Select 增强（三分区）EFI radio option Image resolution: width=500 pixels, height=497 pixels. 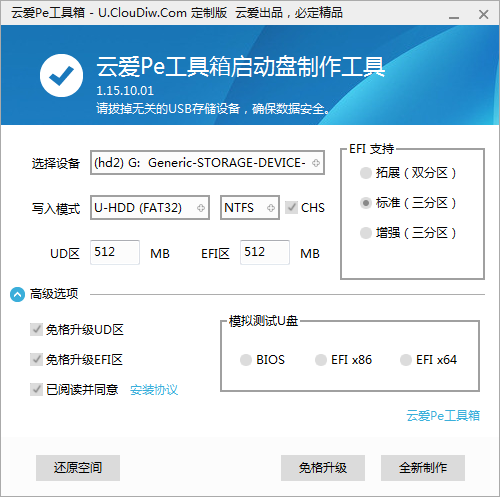pyautogui.click(x=366, y=233)
